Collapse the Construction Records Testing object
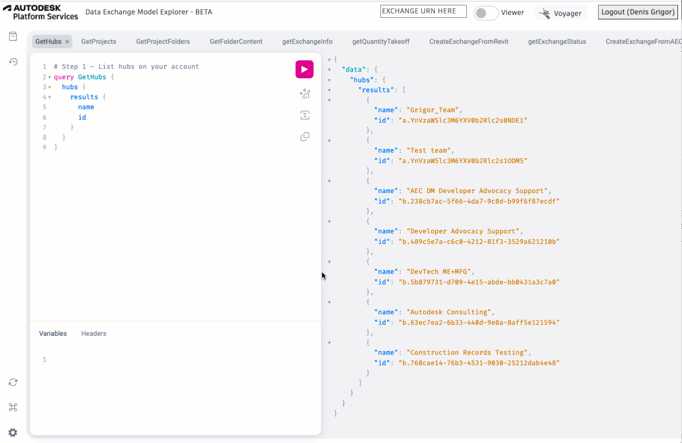 point(329,343)
